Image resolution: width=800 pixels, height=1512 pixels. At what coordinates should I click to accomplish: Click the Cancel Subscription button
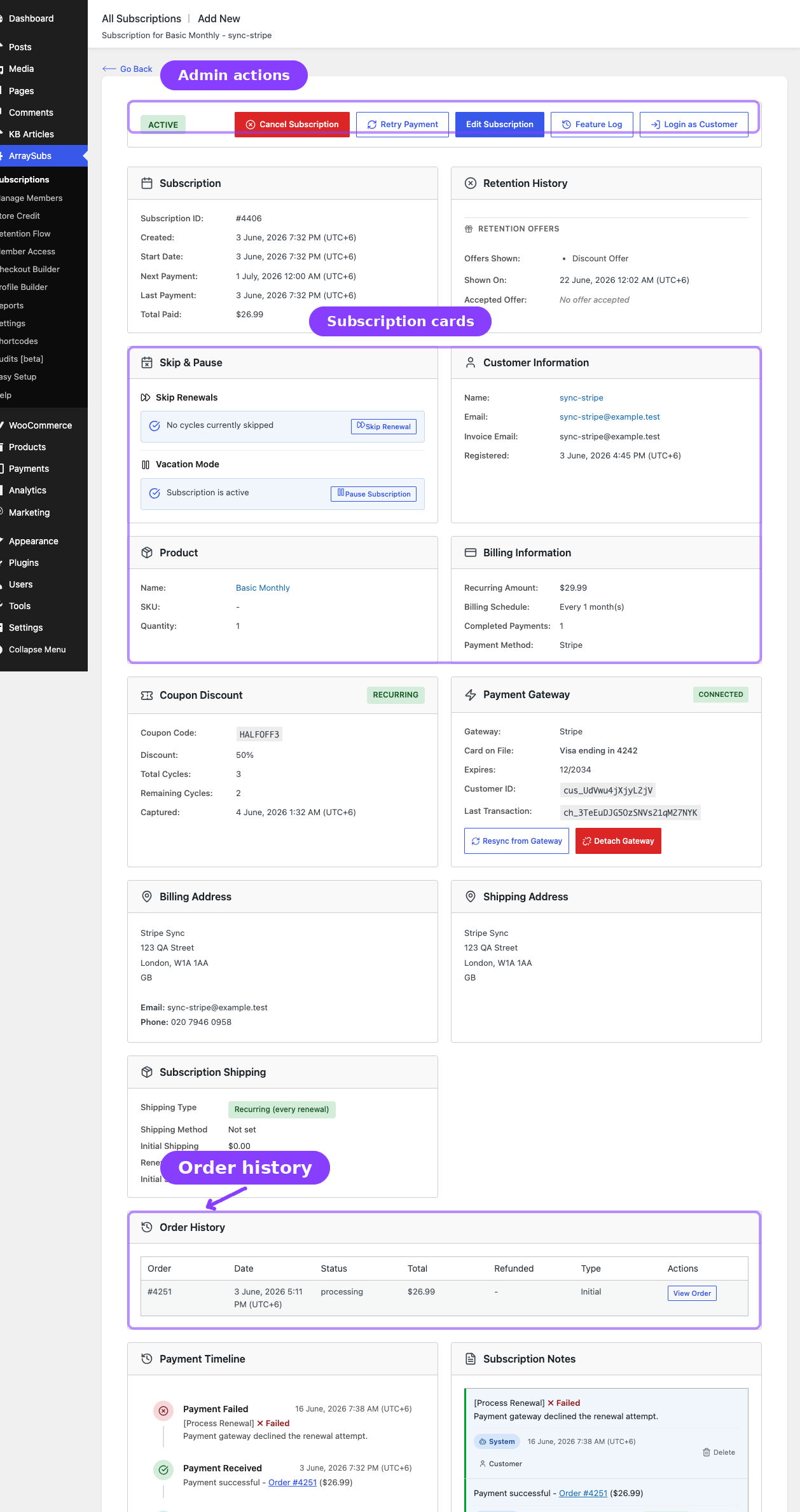[x=292, y=125]
